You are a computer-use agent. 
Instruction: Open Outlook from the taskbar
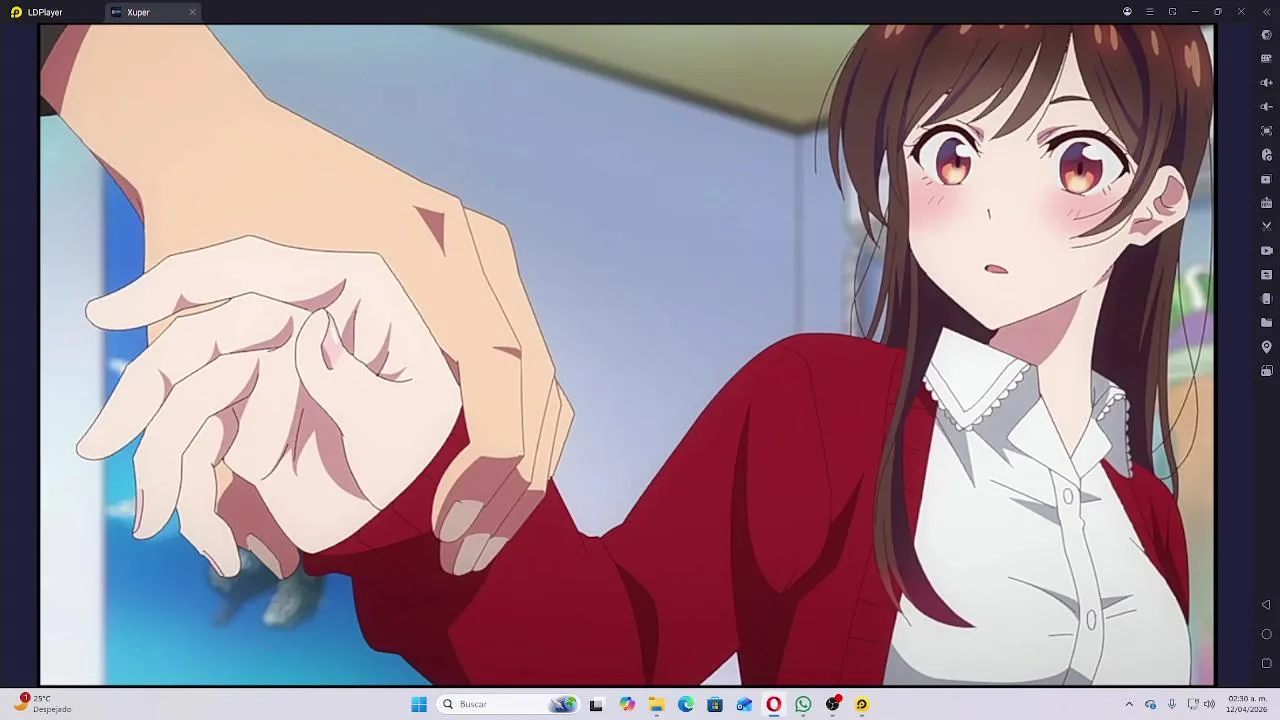(x=744, y=704)
